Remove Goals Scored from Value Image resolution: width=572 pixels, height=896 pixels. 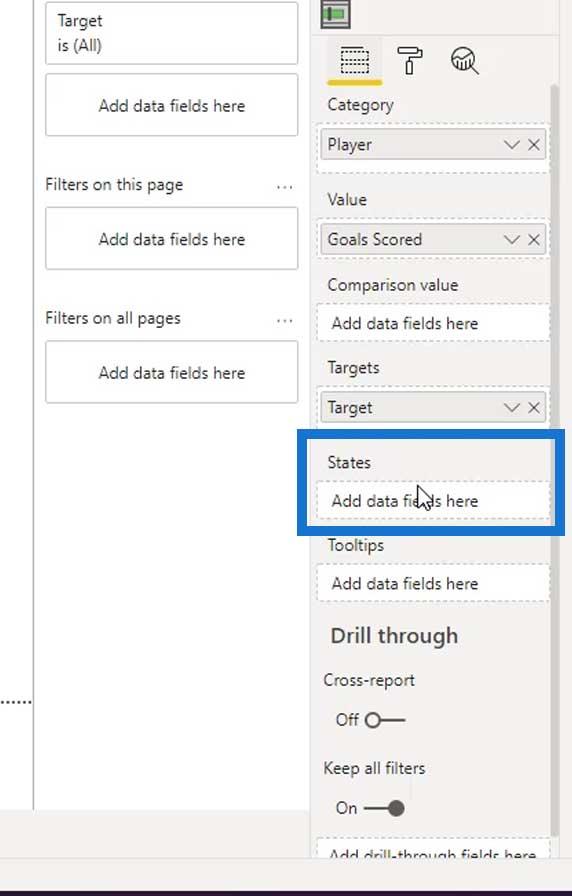534,239
